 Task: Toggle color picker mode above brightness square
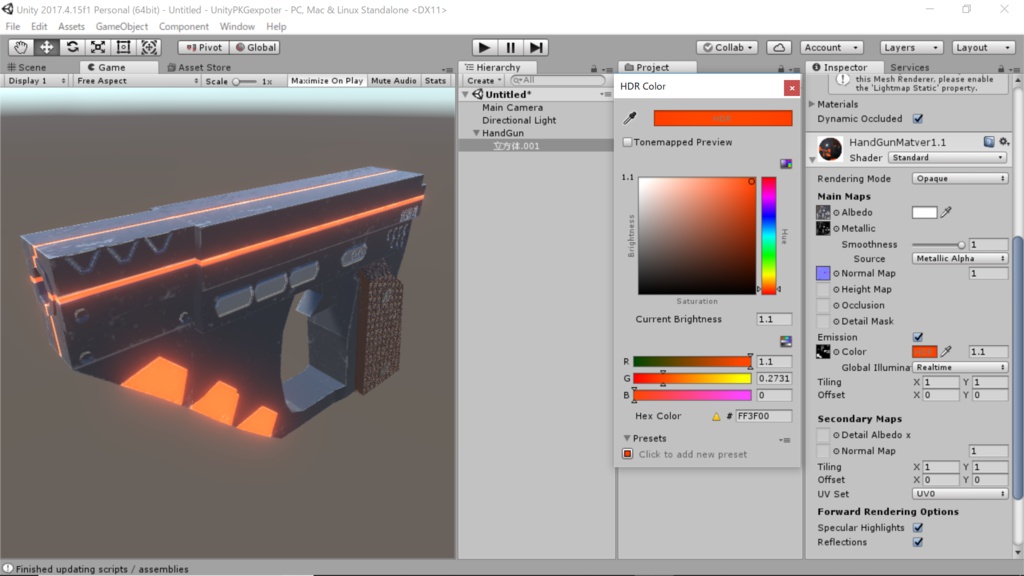click(786, 164)
